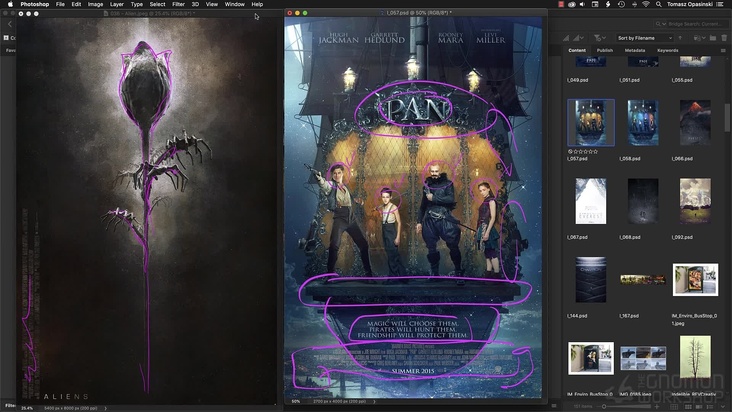Open the Sort by Filename dropdown

645,38
